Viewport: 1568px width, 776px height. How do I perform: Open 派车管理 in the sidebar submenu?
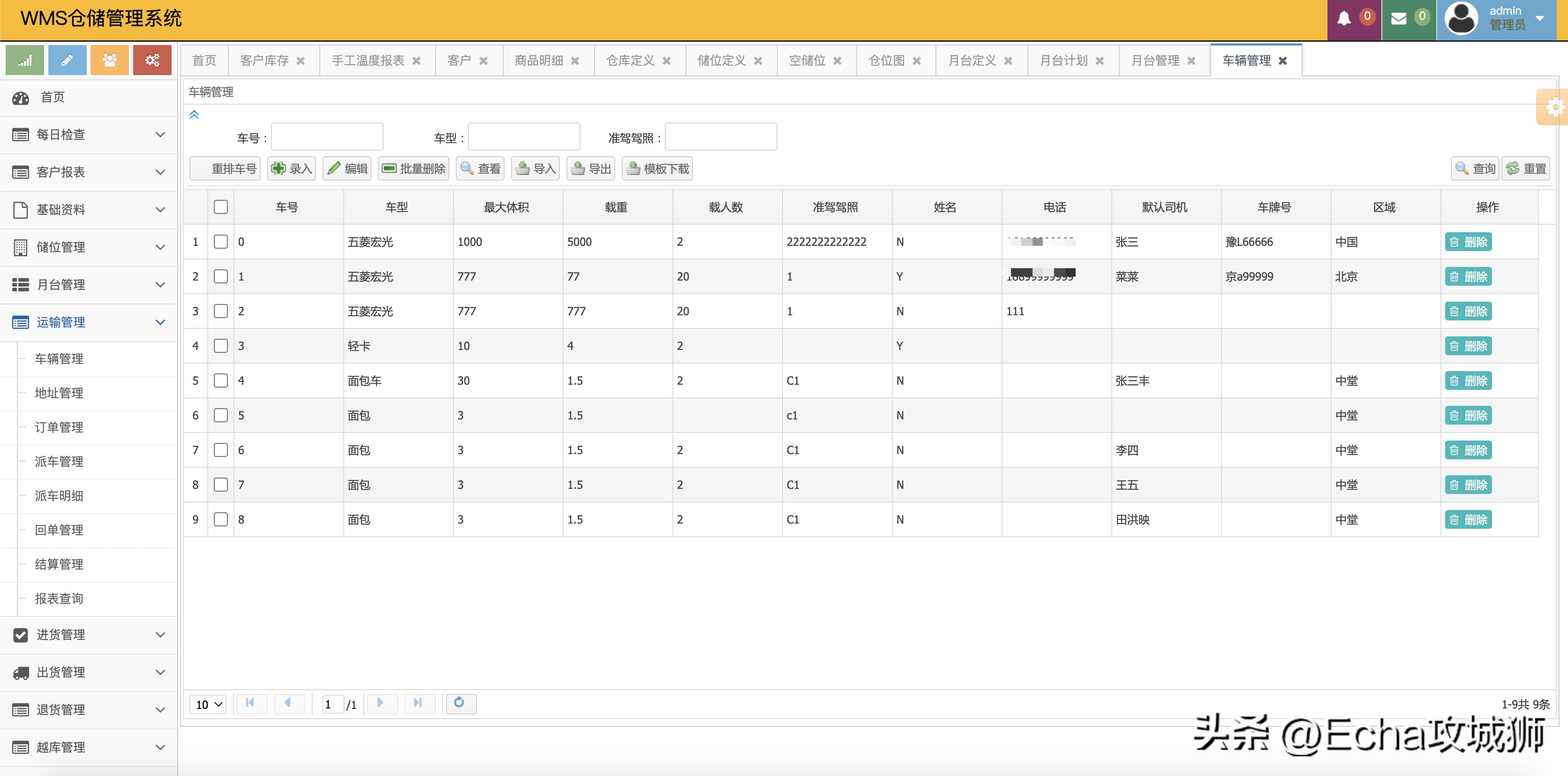(x=59, y=462)
